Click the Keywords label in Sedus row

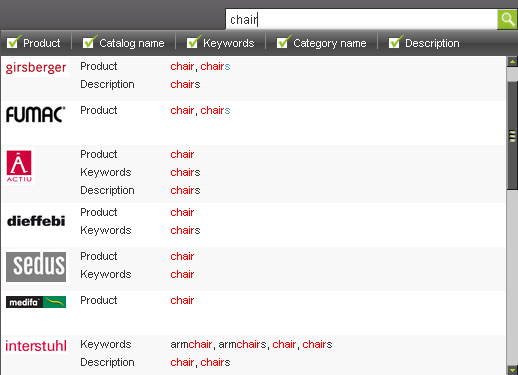click(x=106, y=274)
